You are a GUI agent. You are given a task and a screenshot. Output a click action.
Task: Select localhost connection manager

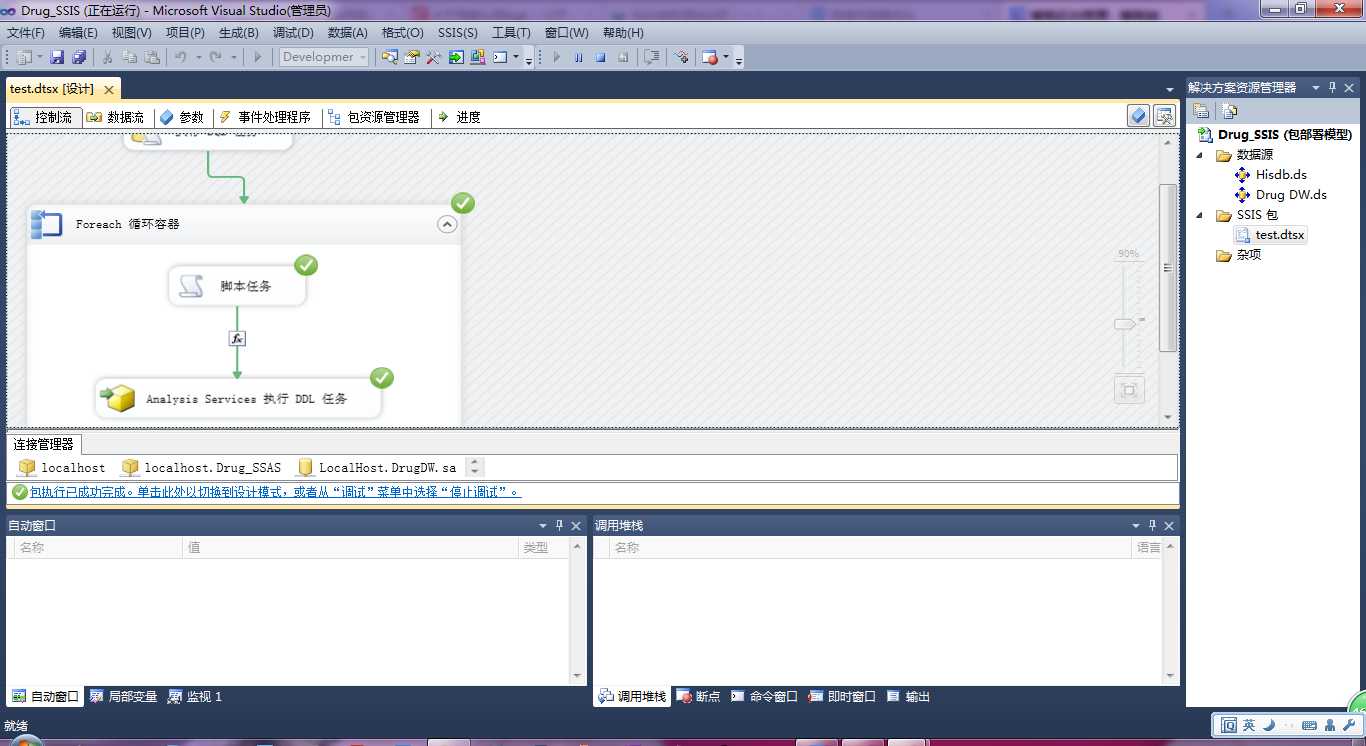click(62, 467)
